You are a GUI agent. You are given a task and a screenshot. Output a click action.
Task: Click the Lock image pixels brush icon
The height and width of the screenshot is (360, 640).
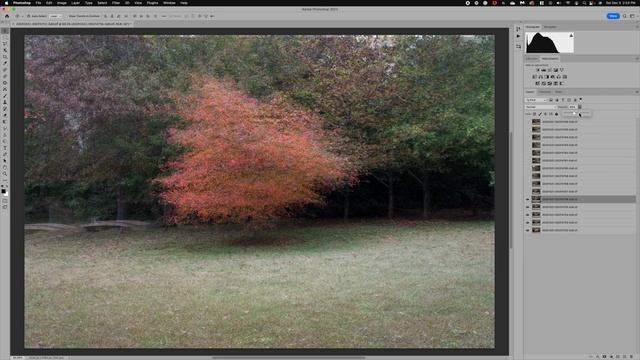pyautogui.click(x=540, y=114)
